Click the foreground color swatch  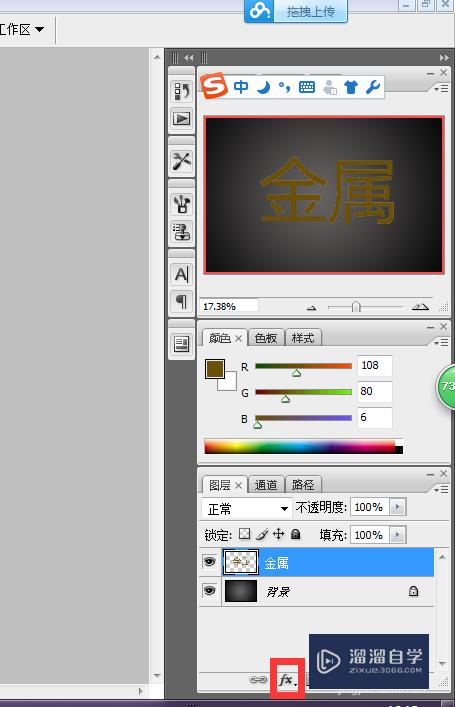tap(215, 368)
